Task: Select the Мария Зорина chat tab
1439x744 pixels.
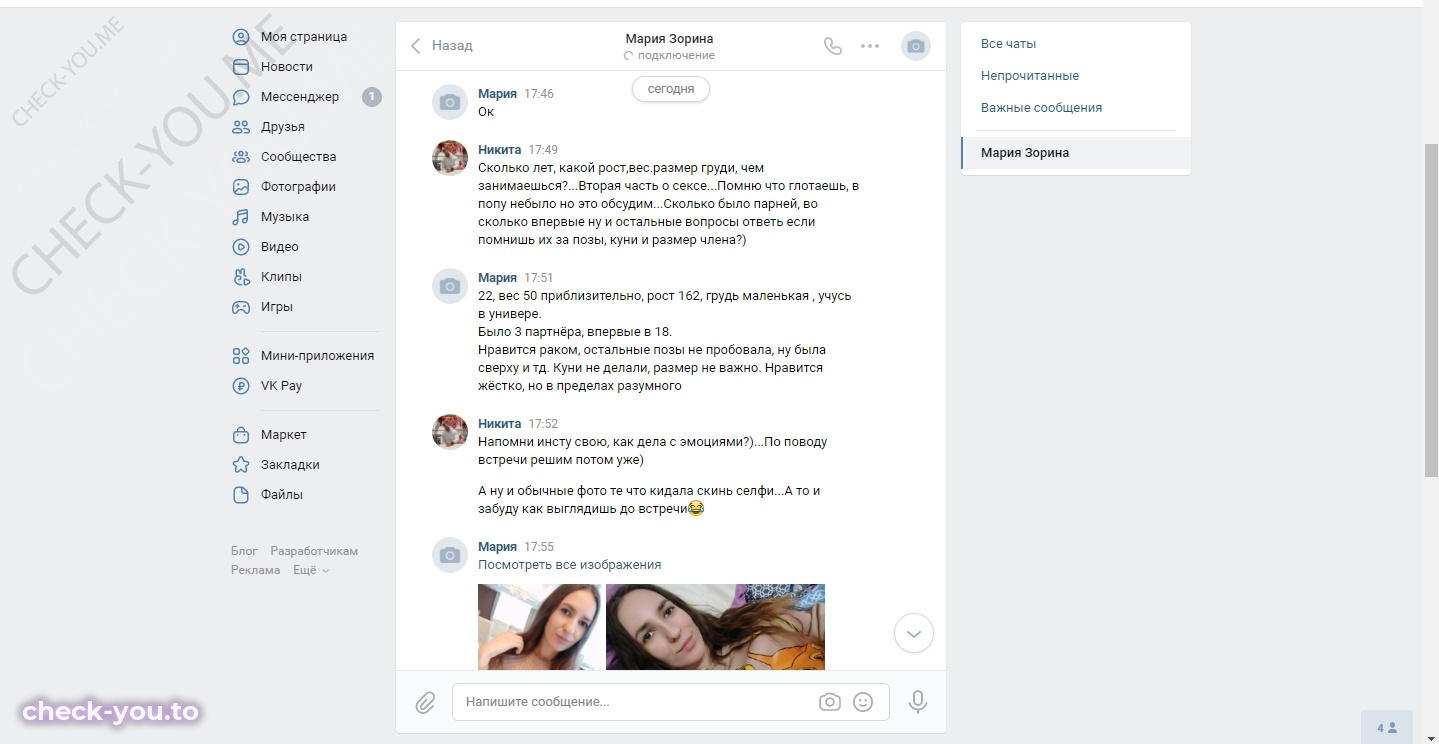Action: point(1076,153)
